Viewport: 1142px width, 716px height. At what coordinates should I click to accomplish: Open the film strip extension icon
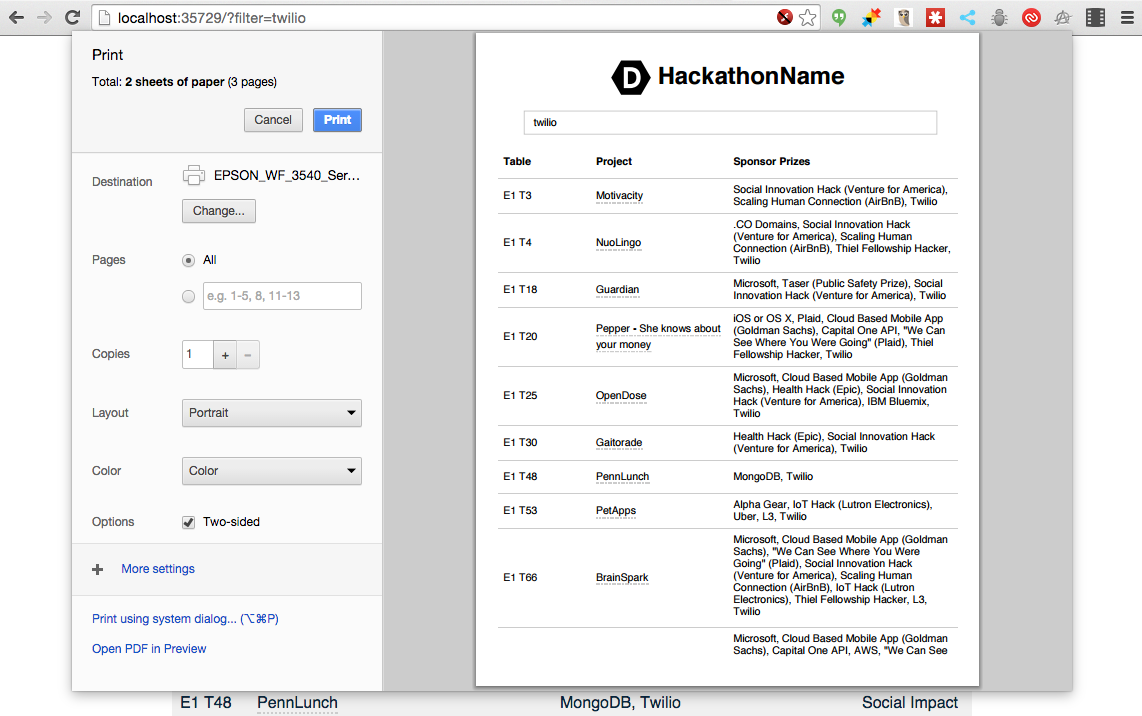coord(1095,17)
